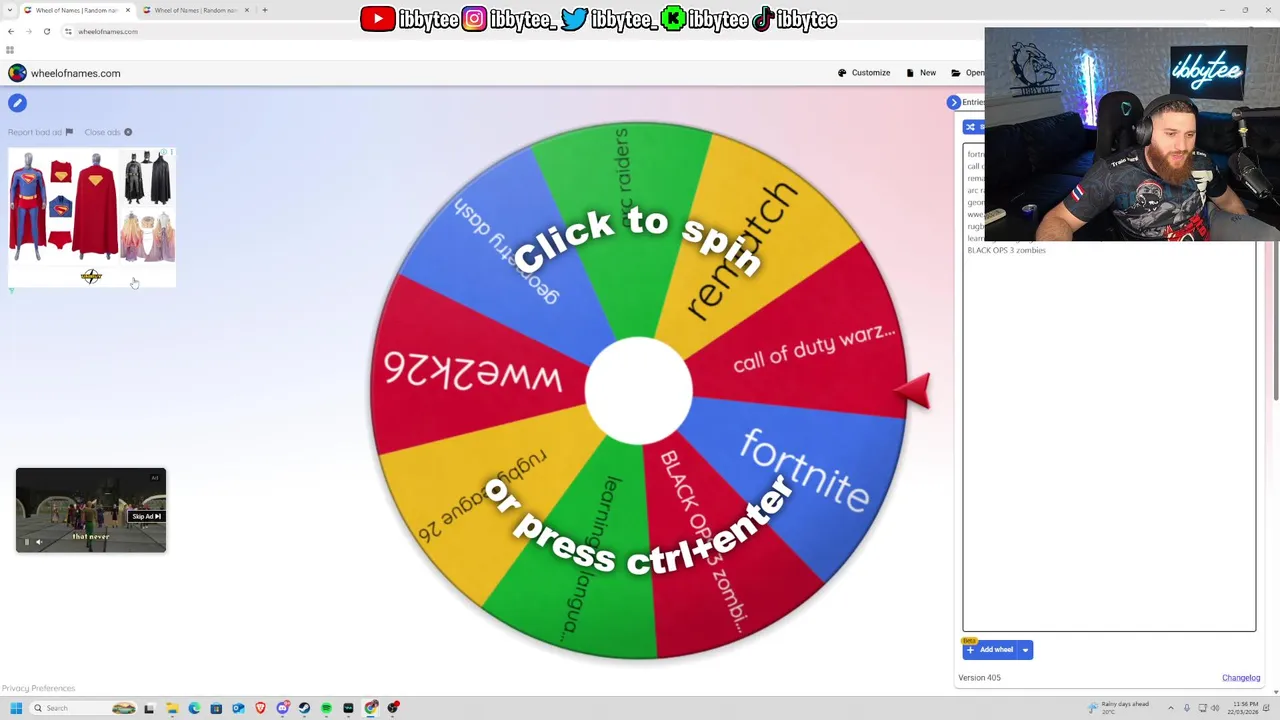Viewport: 1280px width, 720px height.
Task: Switch to the second Wheel of Names tab
Action: (x=195, y=10)
